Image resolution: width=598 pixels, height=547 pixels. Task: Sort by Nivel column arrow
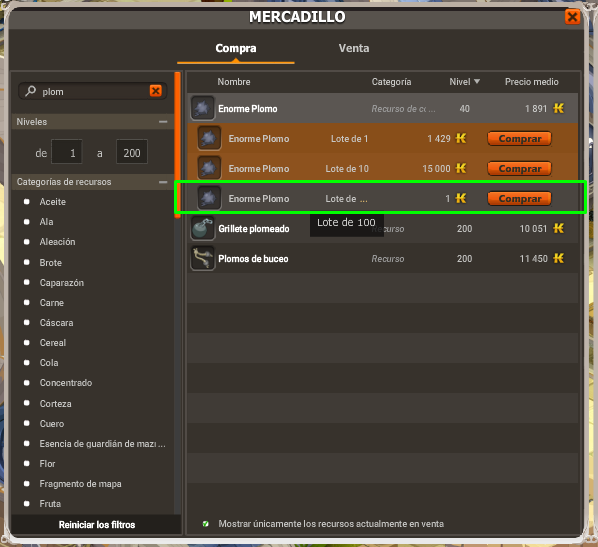pyautogui.click(x=477, y=81)
